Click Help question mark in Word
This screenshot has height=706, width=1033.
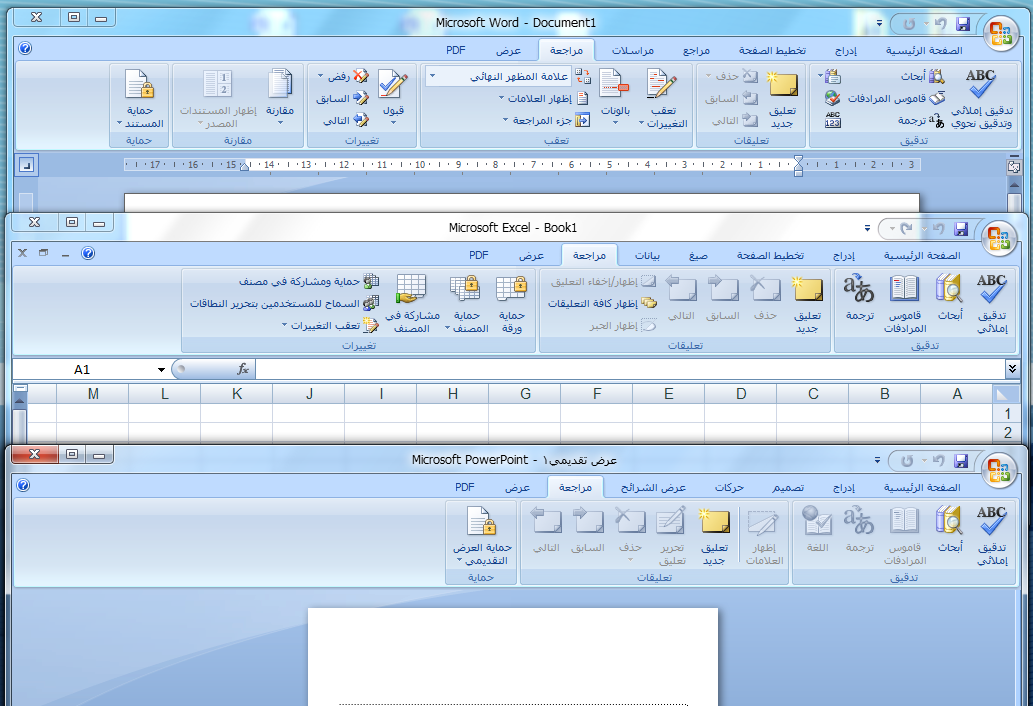pyautogui.click(x=24, y=48)
